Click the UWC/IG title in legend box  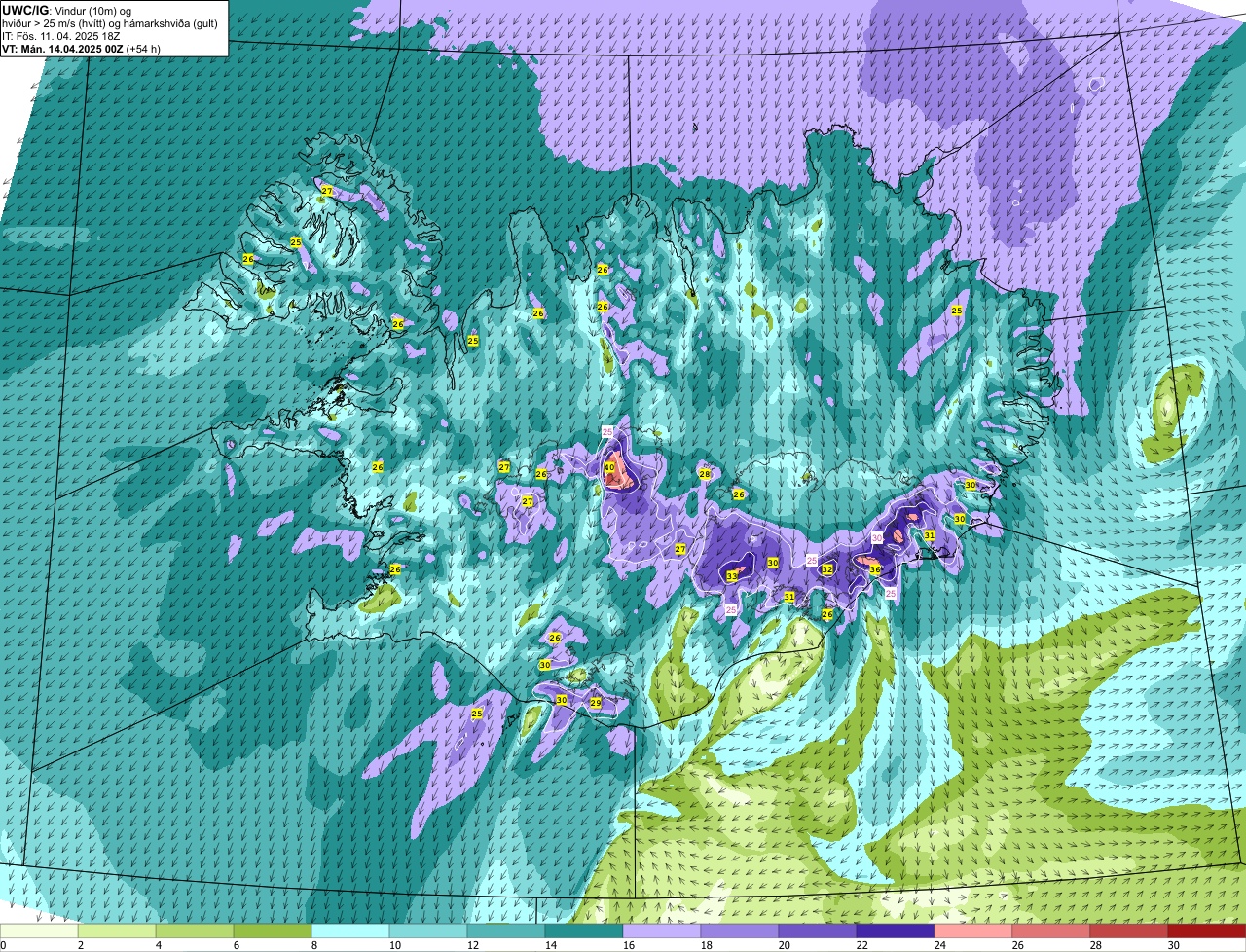(x=25, y=10)
